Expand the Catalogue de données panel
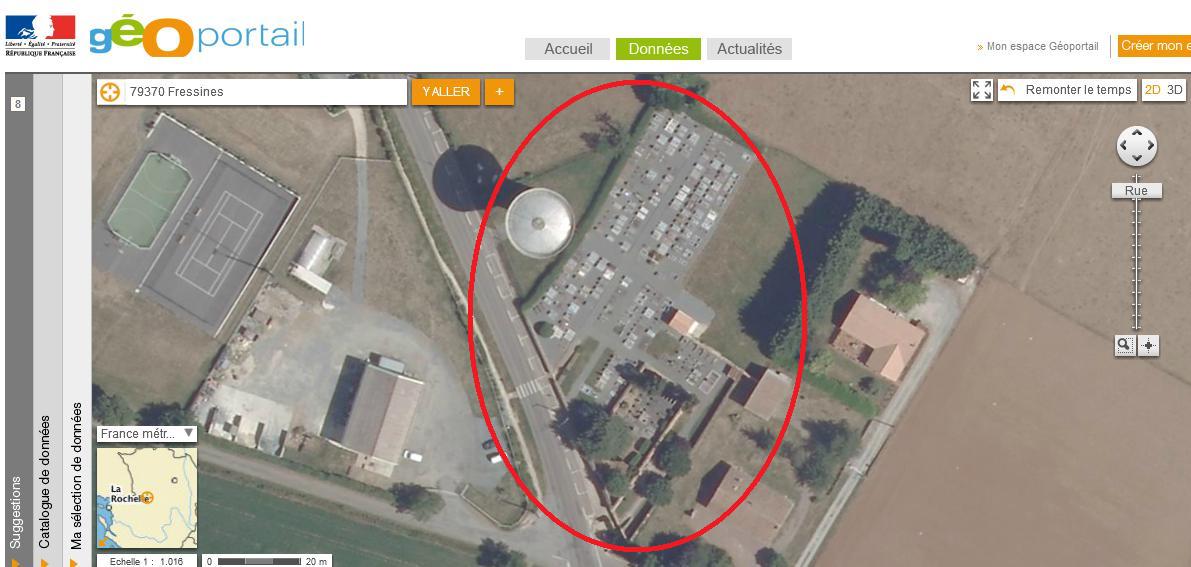The height and width of the screenshot is (567, 1191). pos(45,482)
